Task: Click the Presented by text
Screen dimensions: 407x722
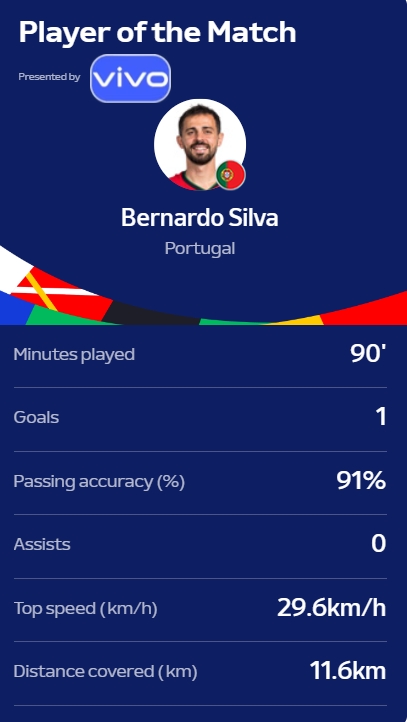Action: coord(49,77)
